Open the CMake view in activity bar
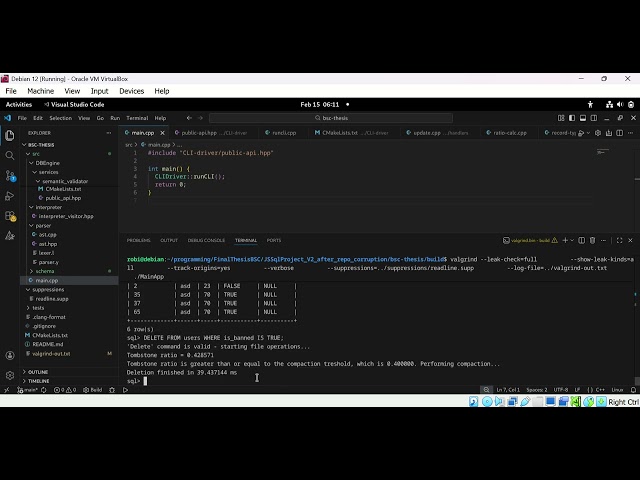 click(10, 236)
